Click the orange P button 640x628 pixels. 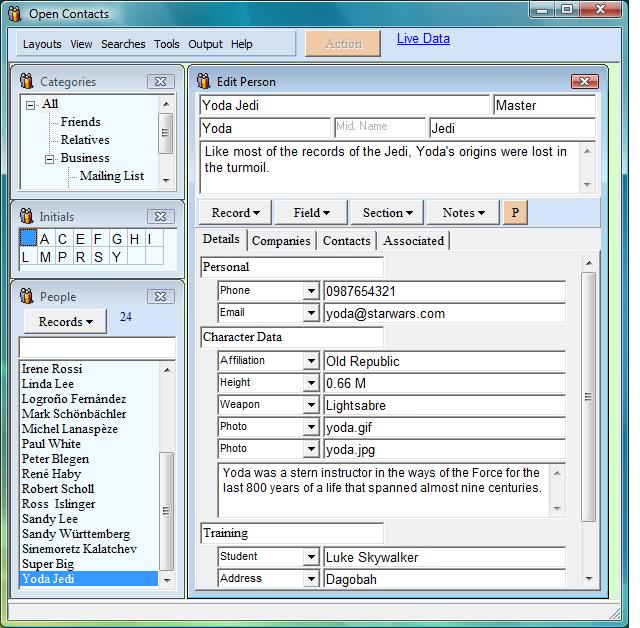516,213
